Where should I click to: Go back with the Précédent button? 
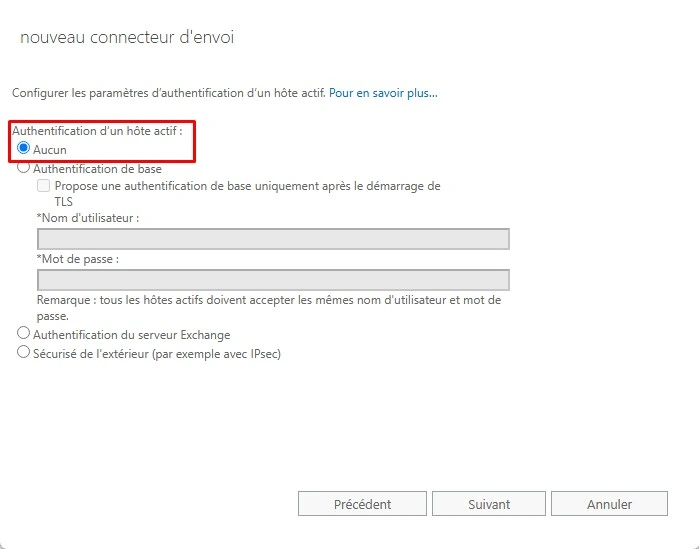(x=362, y=504)
